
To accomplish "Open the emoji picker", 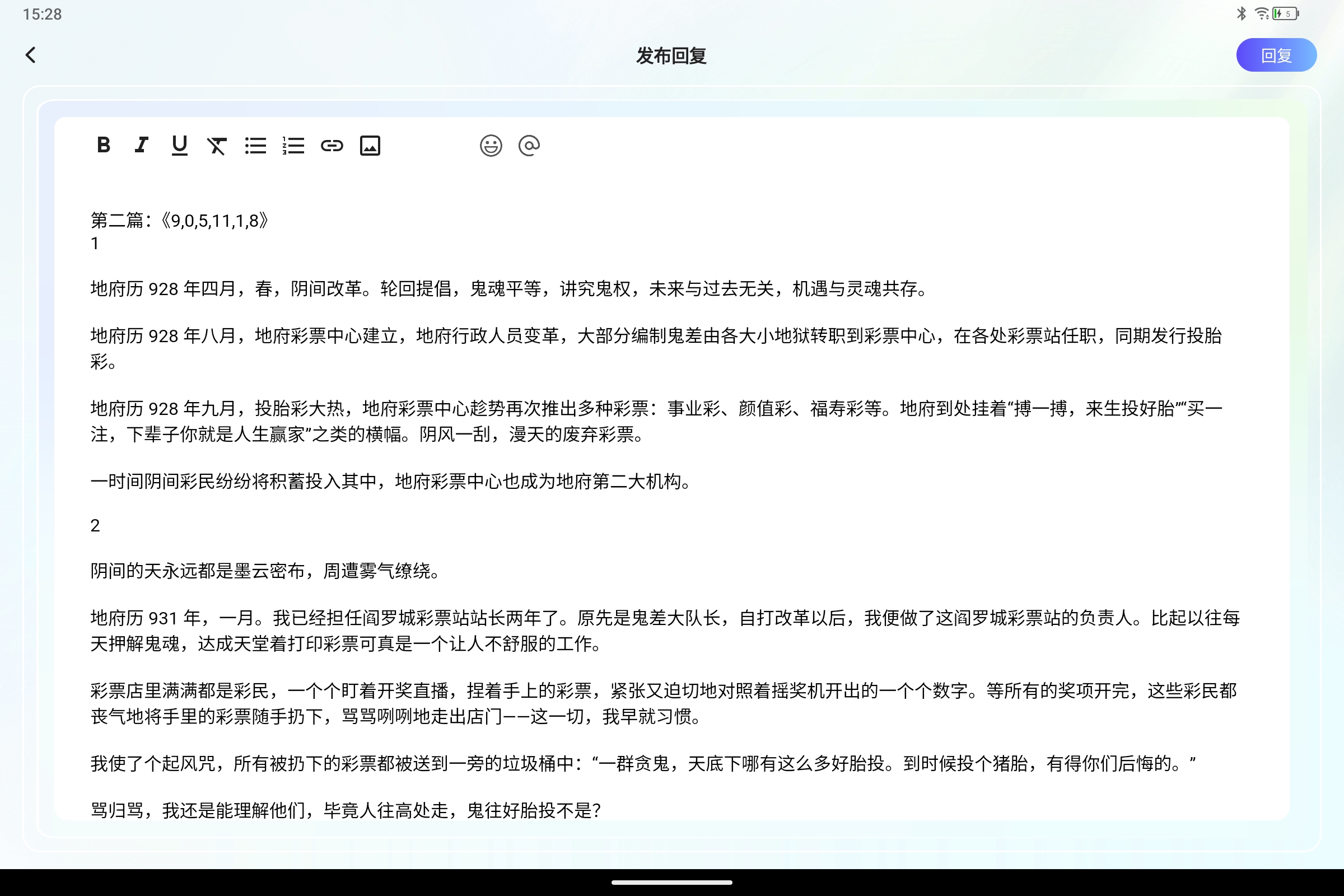I will pos(491,145).
